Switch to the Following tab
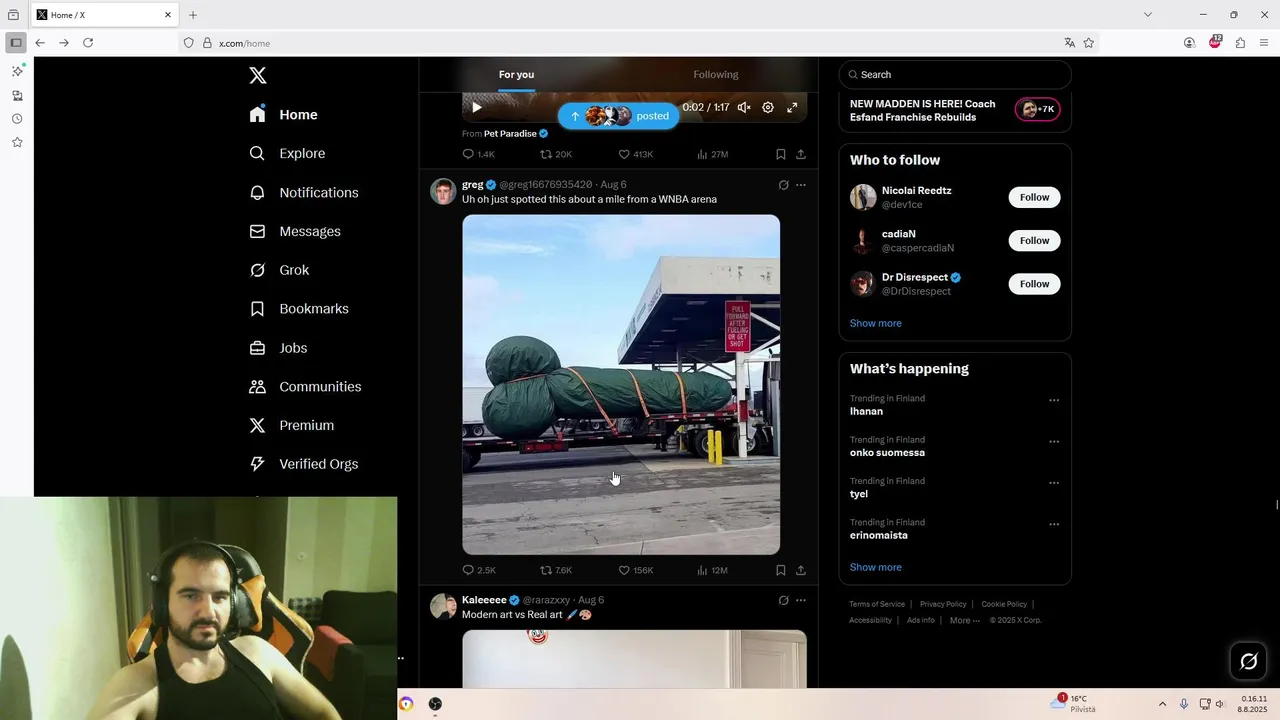 point(716,75)
